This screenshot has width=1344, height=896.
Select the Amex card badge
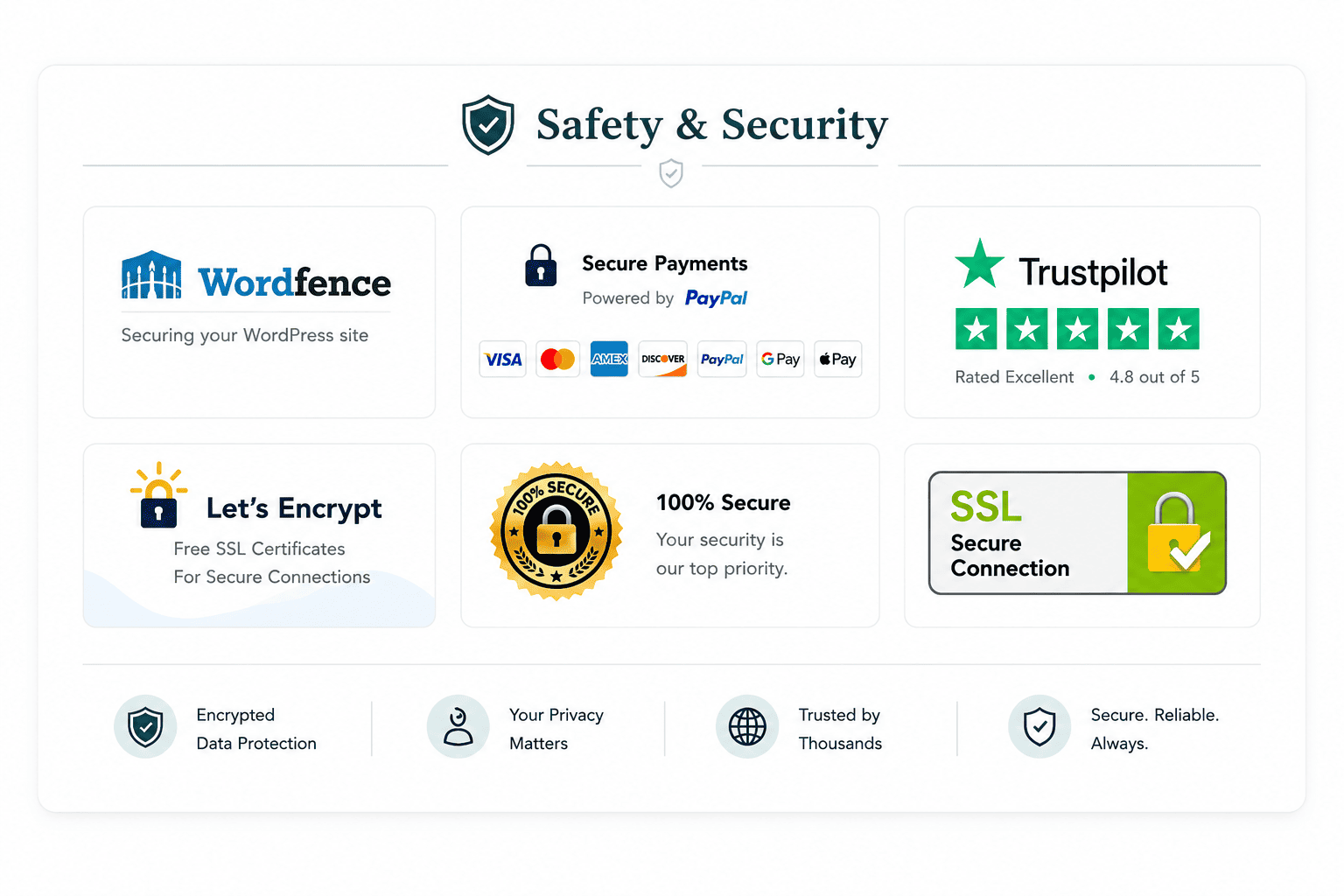pos(609,359)
